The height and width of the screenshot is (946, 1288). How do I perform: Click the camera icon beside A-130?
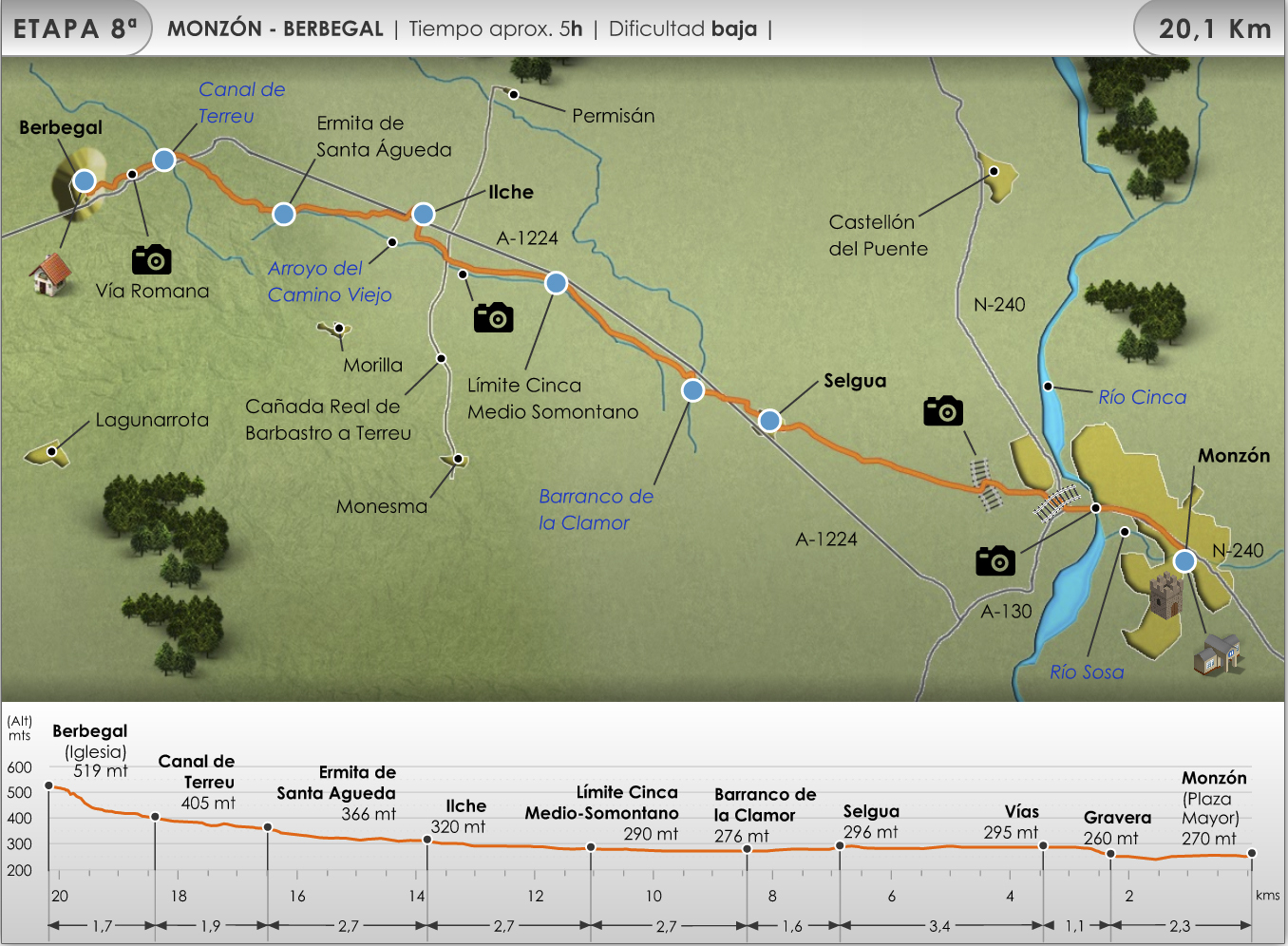(994, 561)
